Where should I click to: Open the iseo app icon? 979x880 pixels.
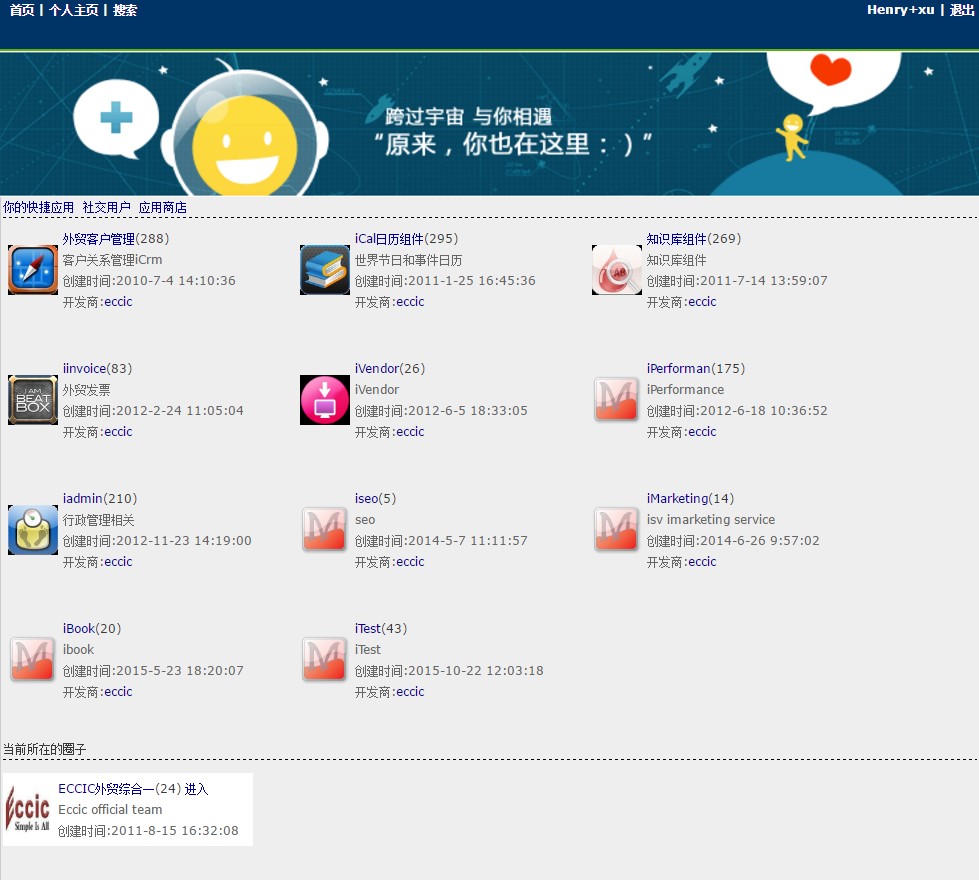325,530
